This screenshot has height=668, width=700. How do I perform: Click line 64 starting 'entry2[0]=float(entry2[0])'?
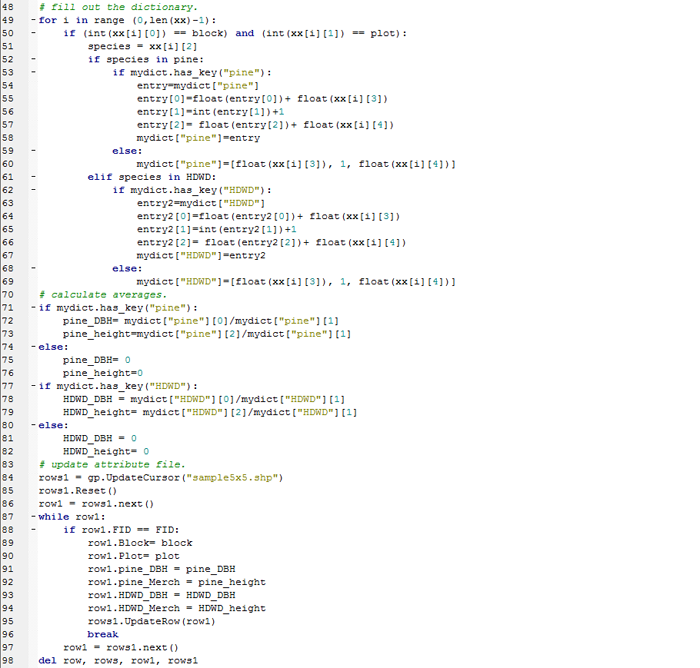click(x=268, y=216)
